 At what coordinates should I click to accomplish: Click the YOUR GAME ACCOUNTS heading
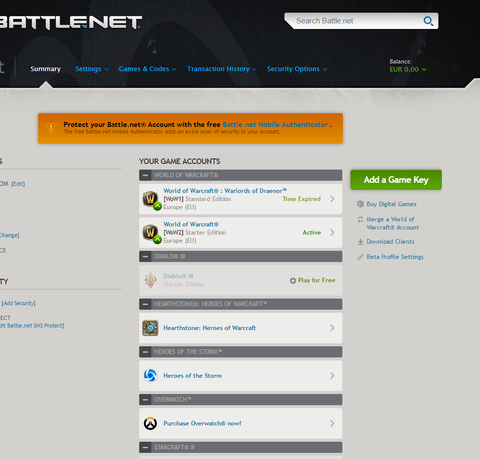tap(180, 161)
